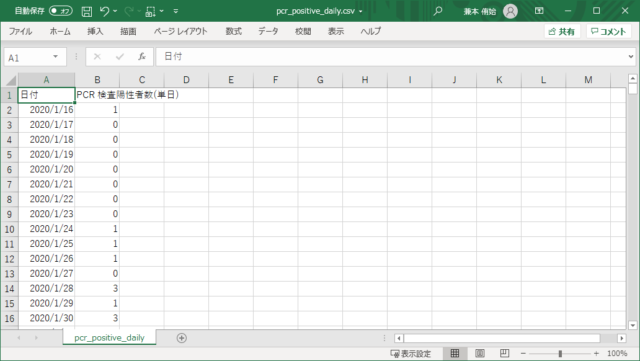The image size is (640, 361).
Task: Select row 10 header
Action: 9,229
